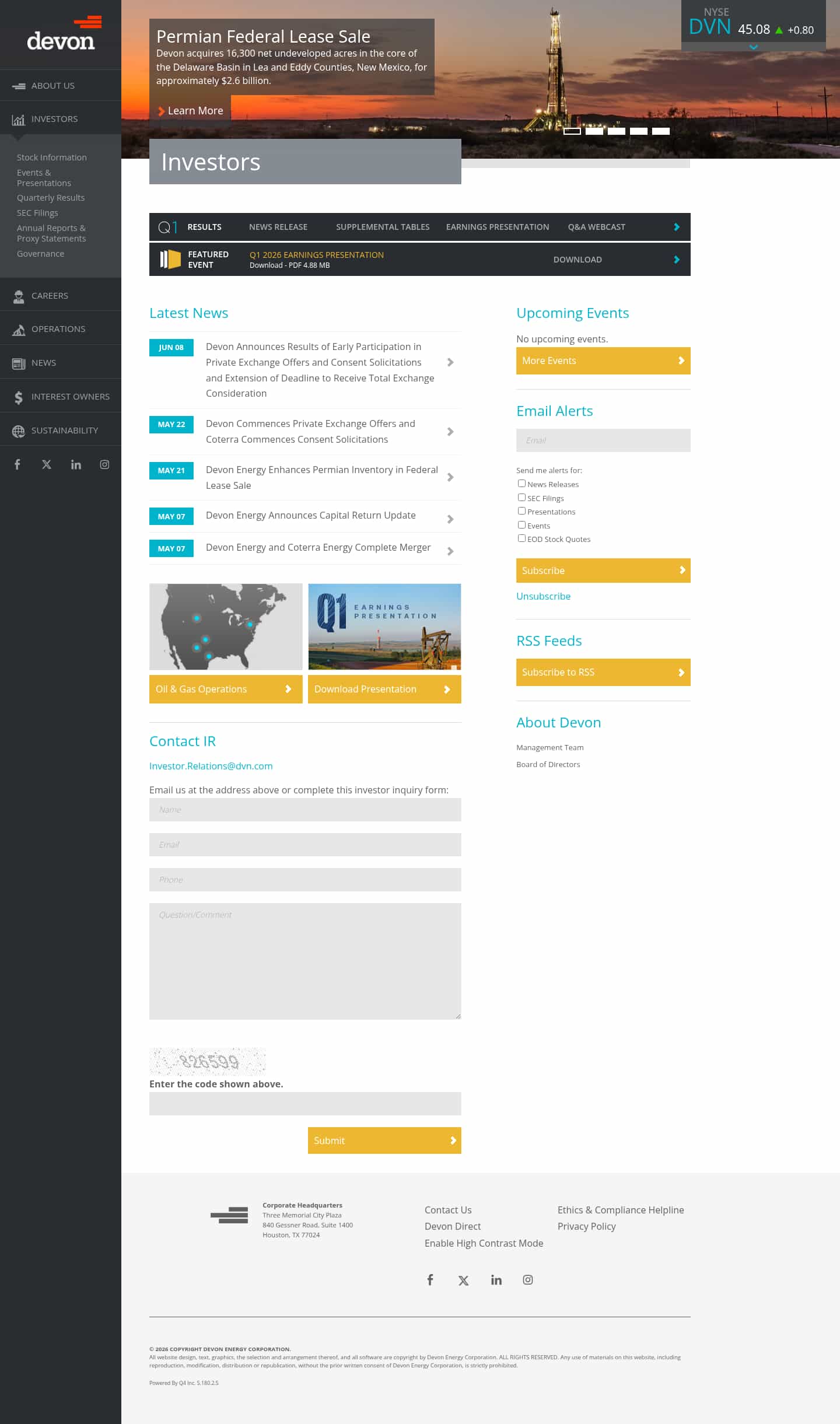The width and height of the screenshot is (840, 1424).
Task: Open Earnings Presentation in Q1 bar
Action: point(498,227)
